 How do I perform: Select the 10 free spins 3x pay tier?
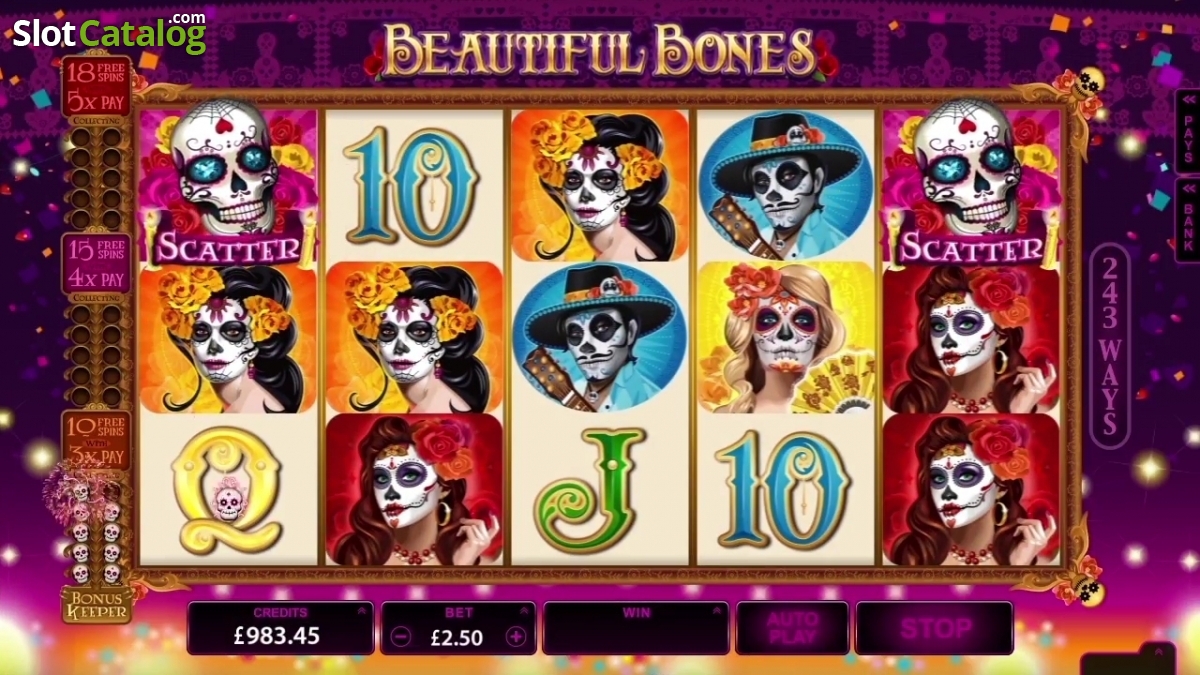click(96, 440)
